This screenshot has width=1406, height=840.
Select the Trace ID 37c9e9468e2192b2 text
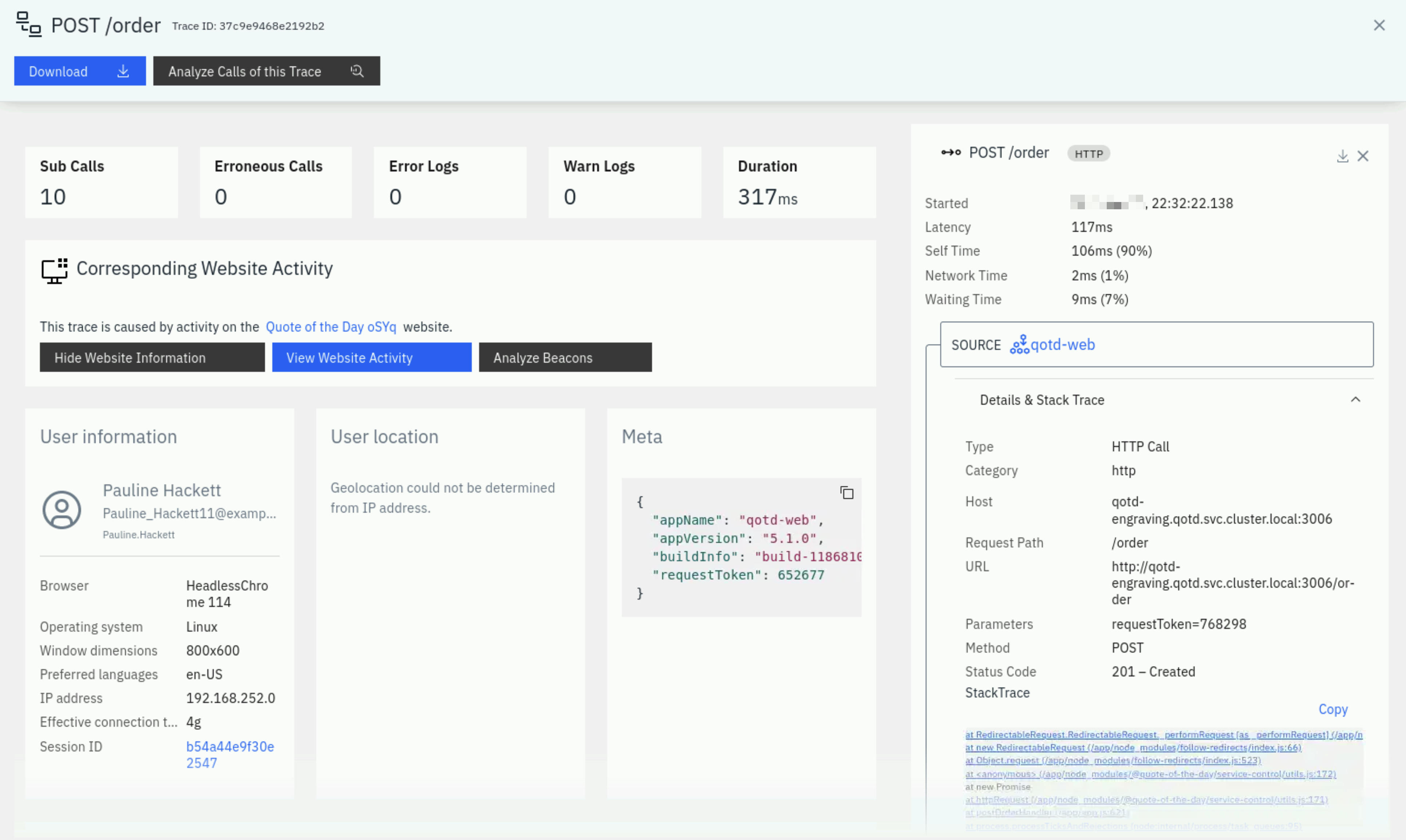click(248, 26)
